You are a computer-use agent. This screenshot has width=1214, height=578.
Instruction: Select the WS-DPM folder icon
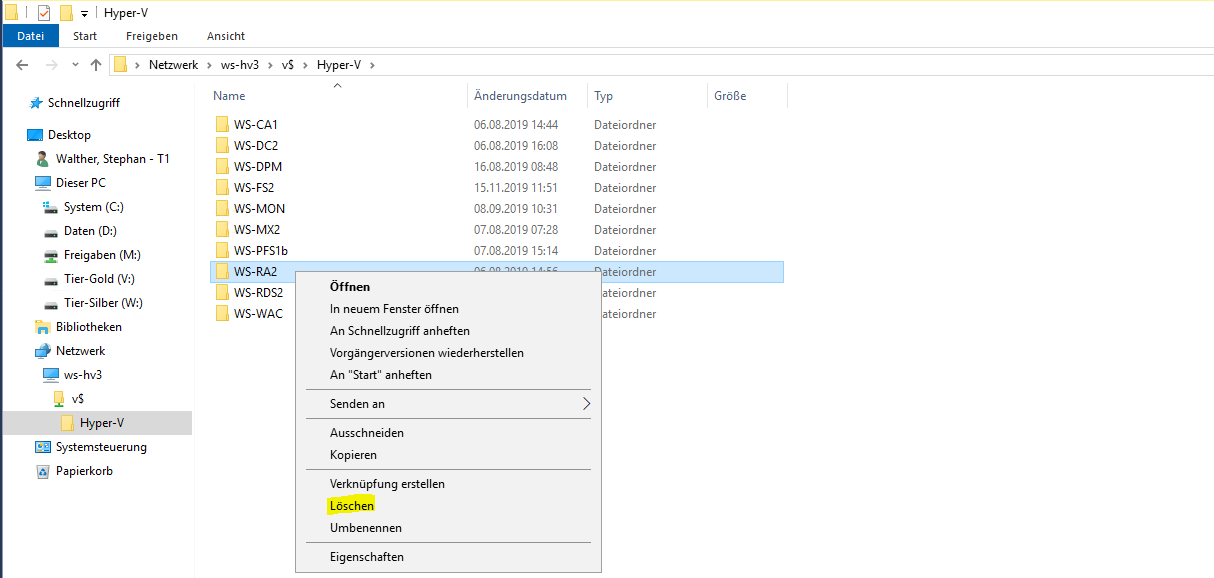tap(222, 167)
